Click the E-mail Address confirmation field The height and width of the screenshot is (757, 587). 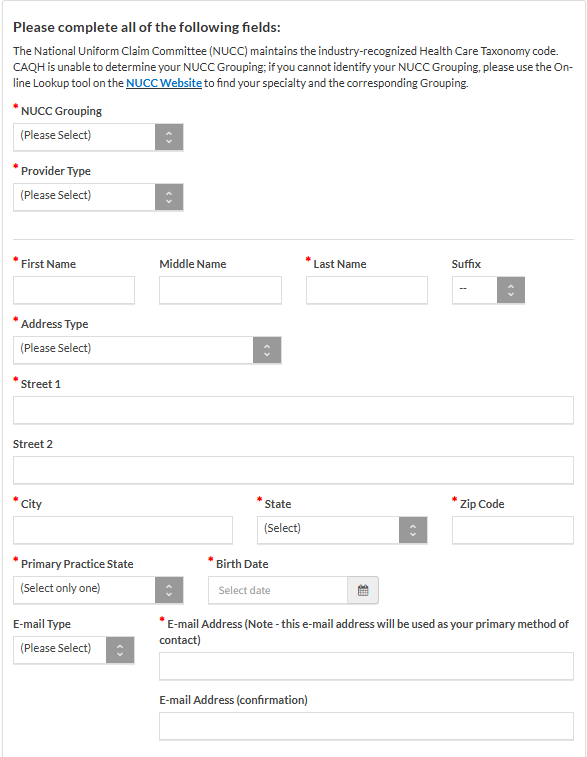tap(366, 726)
